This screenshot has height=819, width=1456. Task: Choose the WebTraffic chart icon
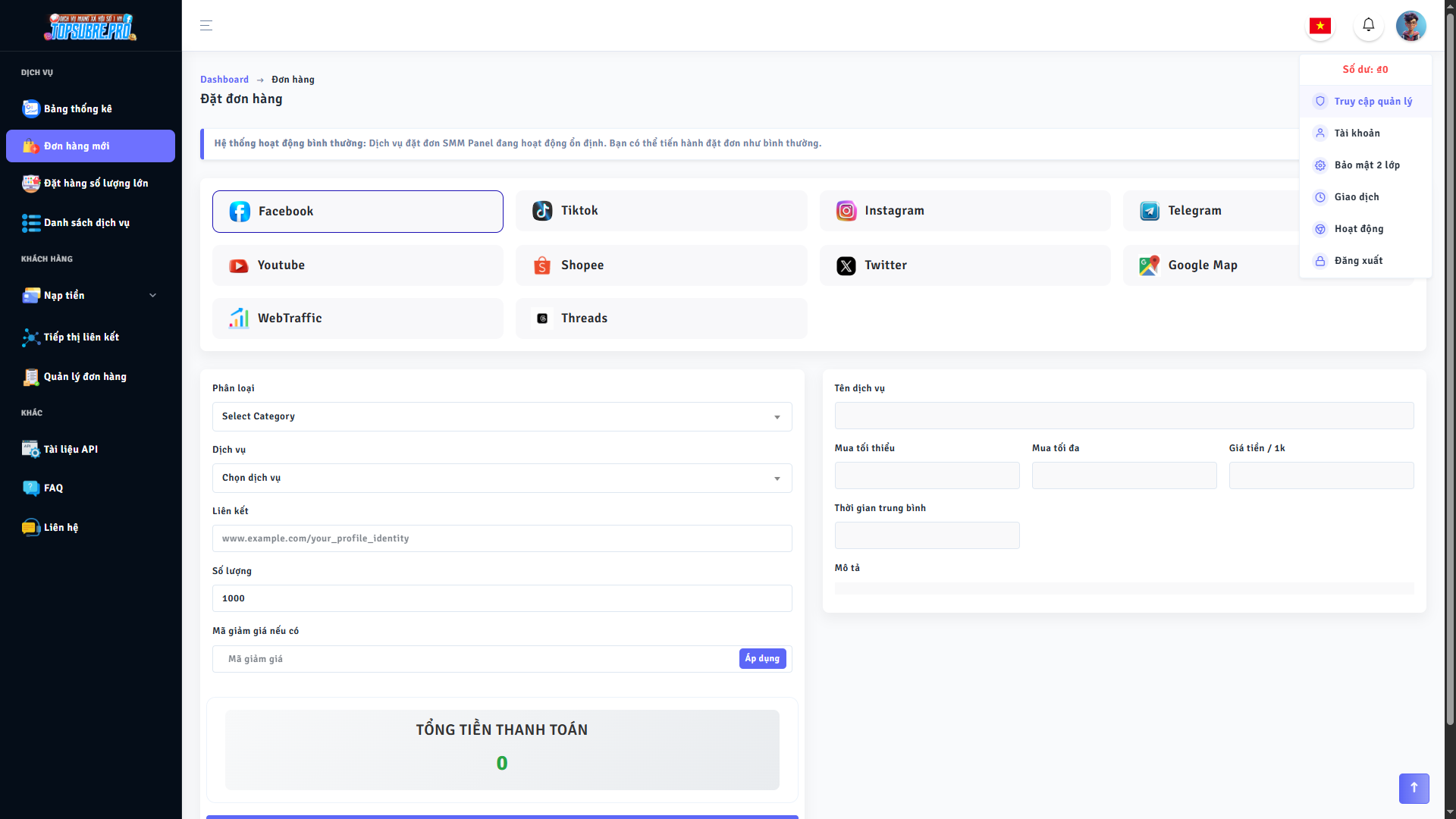point(239,318)
